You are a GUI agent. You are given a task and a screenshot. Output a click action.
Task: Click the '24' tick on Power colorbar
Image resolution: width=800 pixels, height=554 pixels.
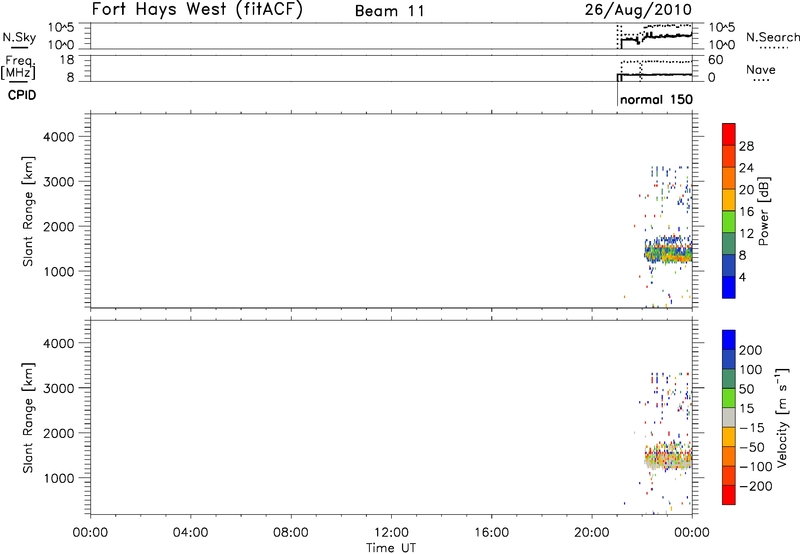click(x=746, y=168)
